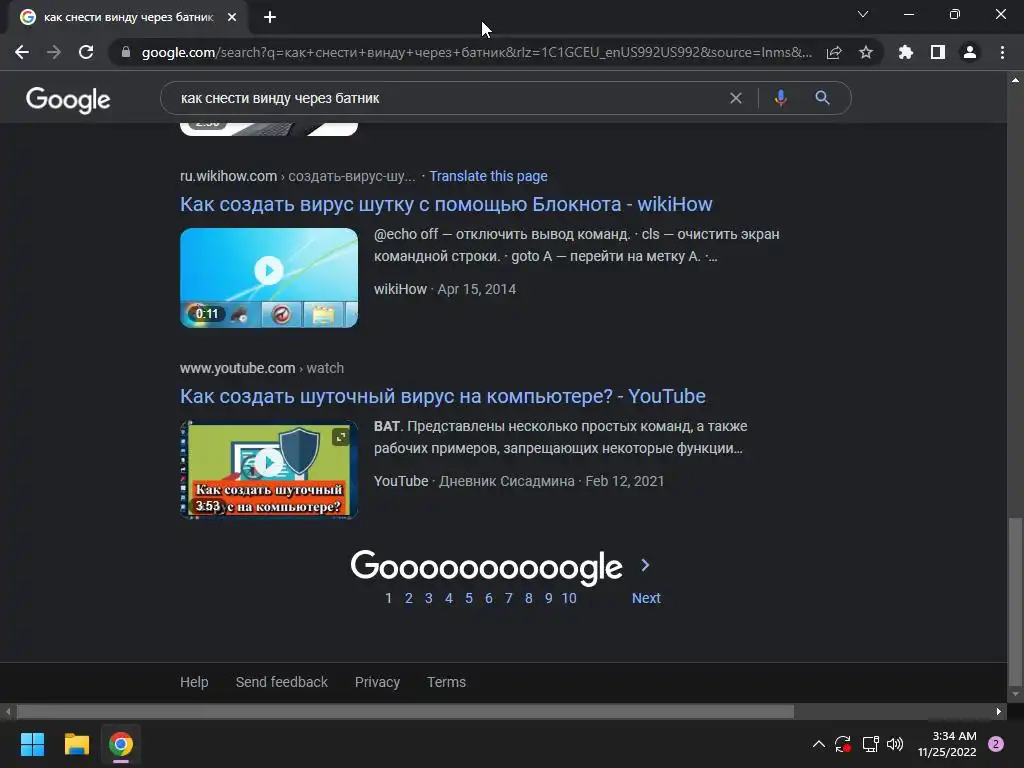Click the address bar URL

477,52
